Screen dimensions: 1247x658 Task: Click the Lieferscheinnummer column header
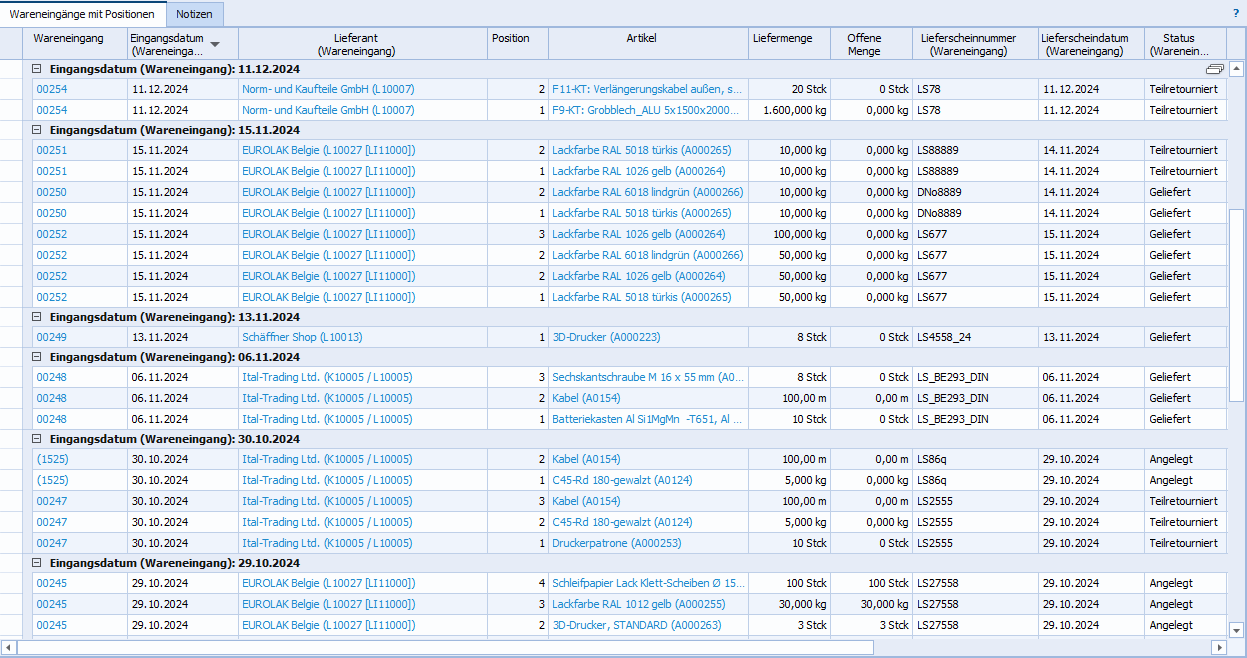(967, 44)
